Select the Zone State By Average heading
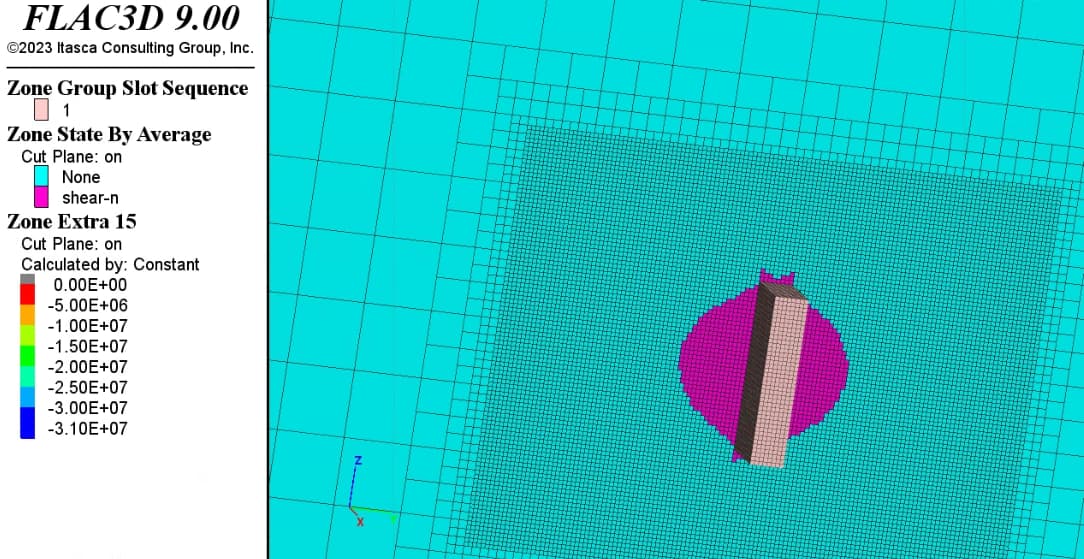 [x=109, y=134]
